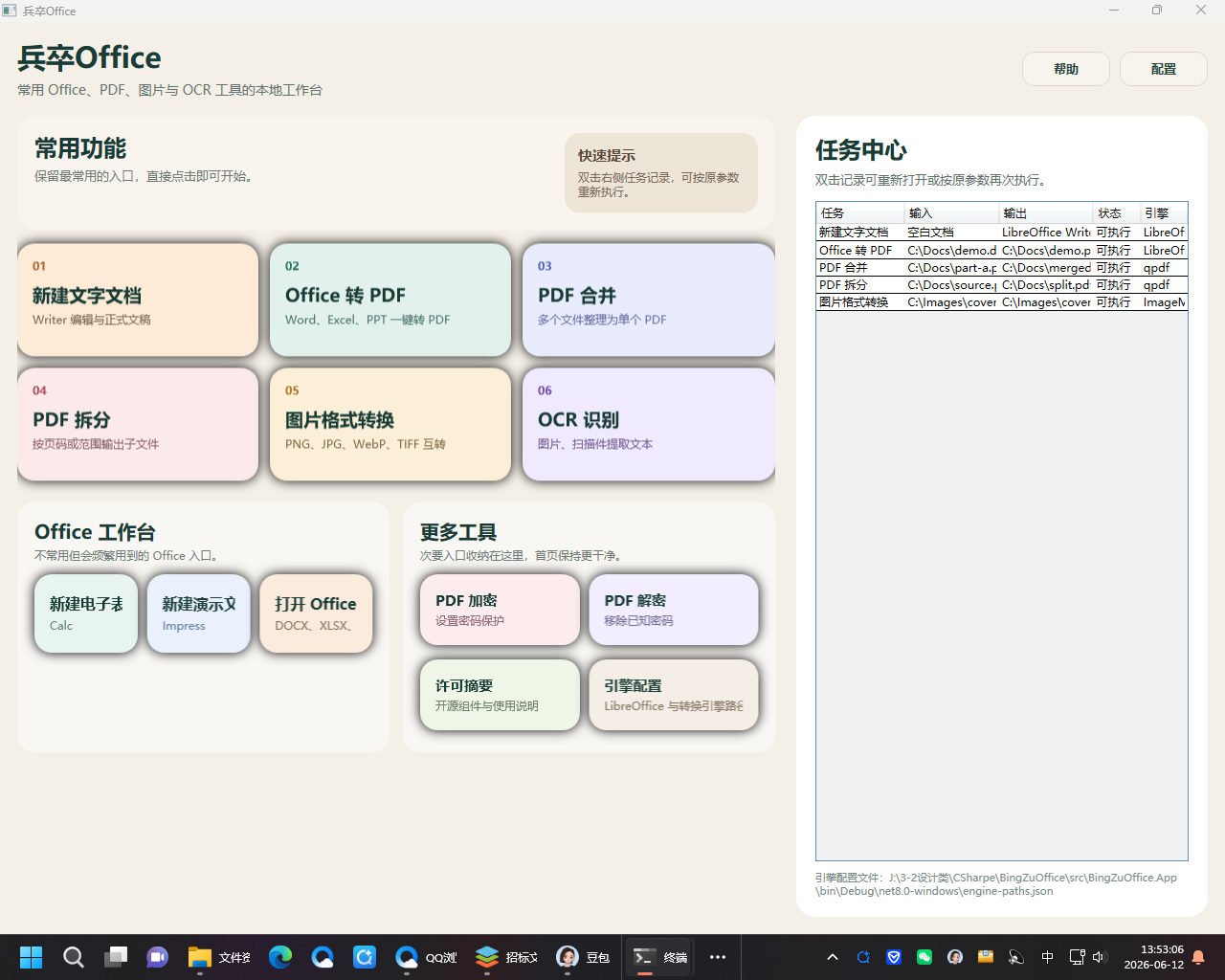The image size is (1225, 980).
Task: Open the taskbar clock and date
Action: click(x=1153, y=957)
